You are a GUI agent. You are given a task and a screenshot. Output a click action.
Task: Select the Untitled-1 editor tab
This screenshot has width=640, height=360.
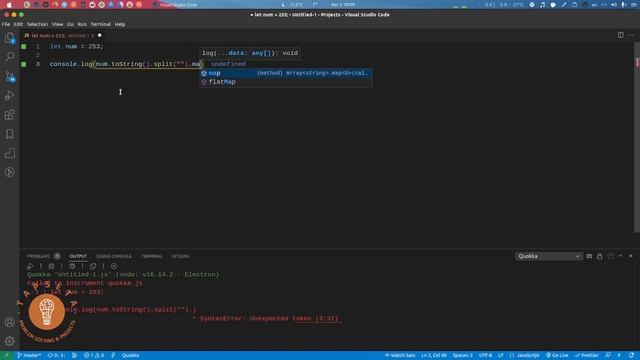click(63, 36)
